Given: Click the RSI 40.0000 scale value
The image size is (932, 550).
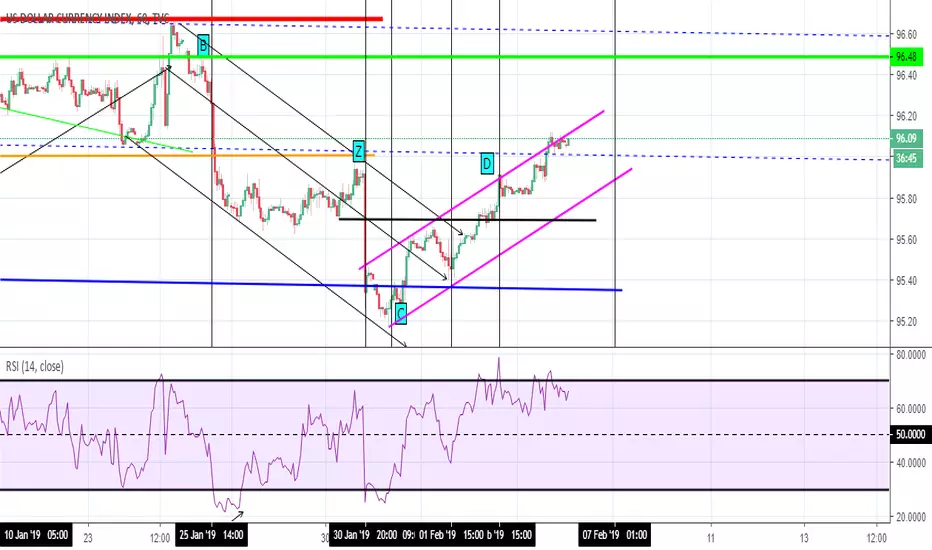Looking at the screenshot, I should click(x=911, y=463).
